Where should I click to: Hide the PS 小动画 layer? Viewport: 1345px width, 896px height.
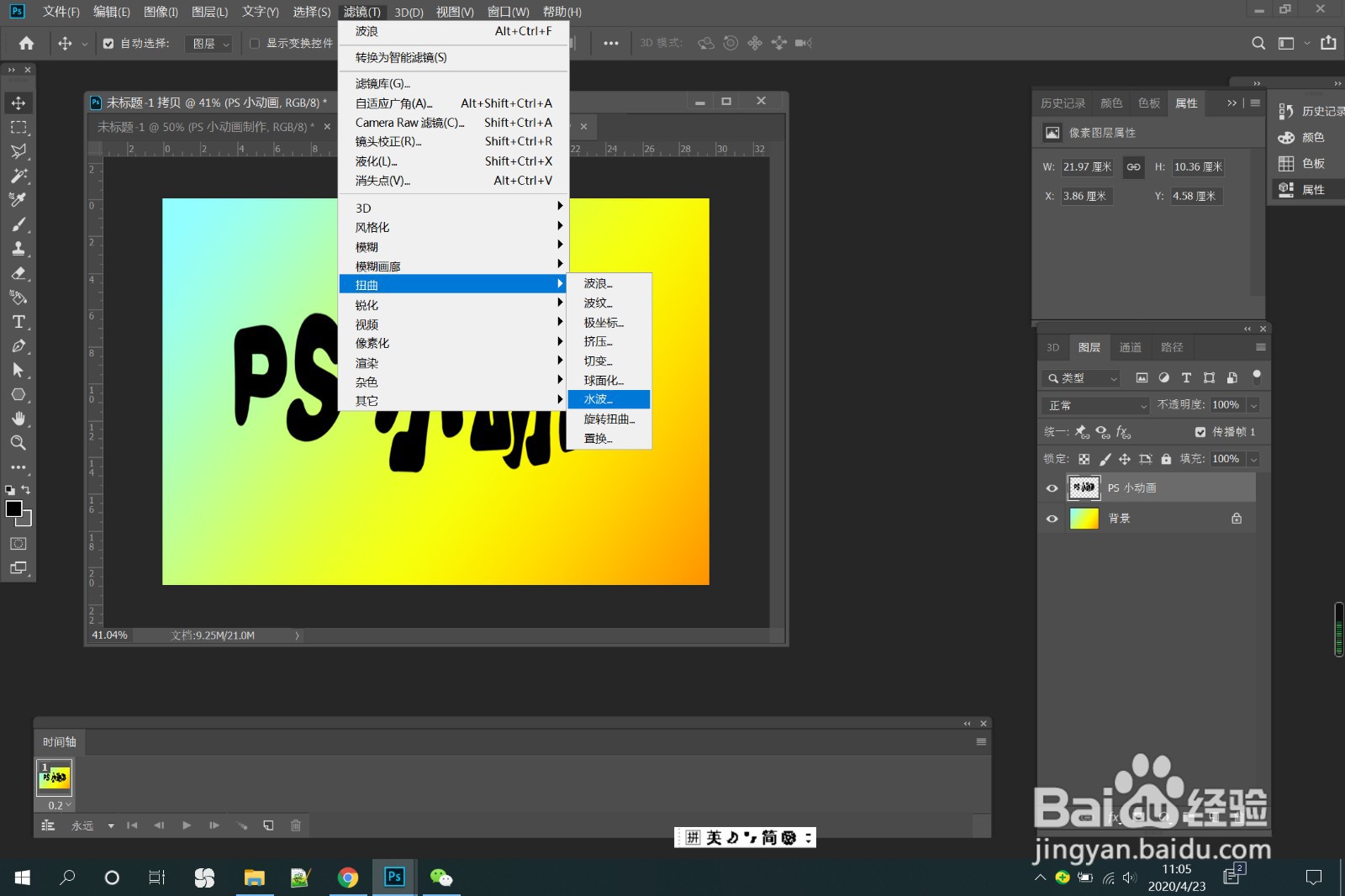pyautogui.click(x=1052, y=488)
